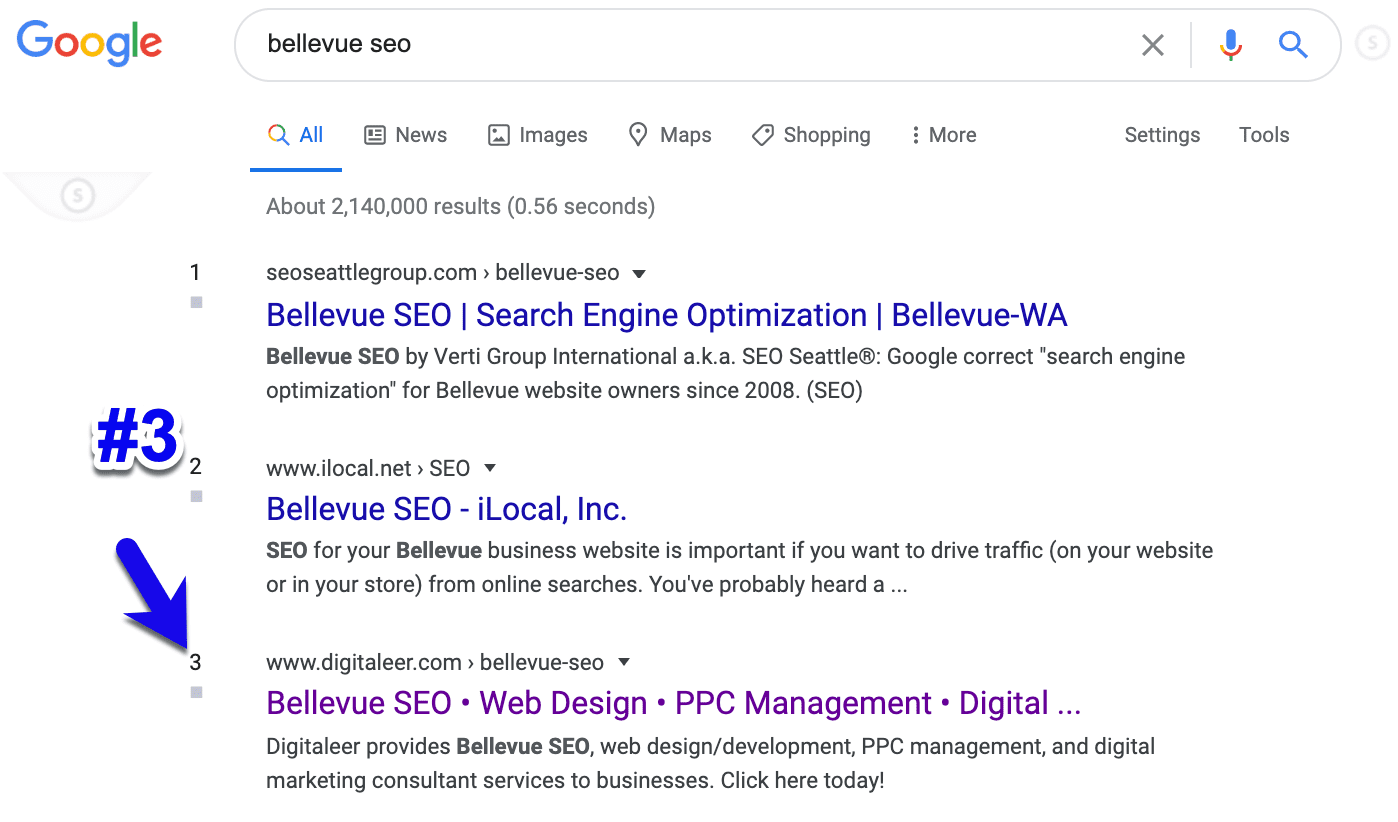
Task: Open the Bellevue SEO iLocal result
Action: click(446, 508)
